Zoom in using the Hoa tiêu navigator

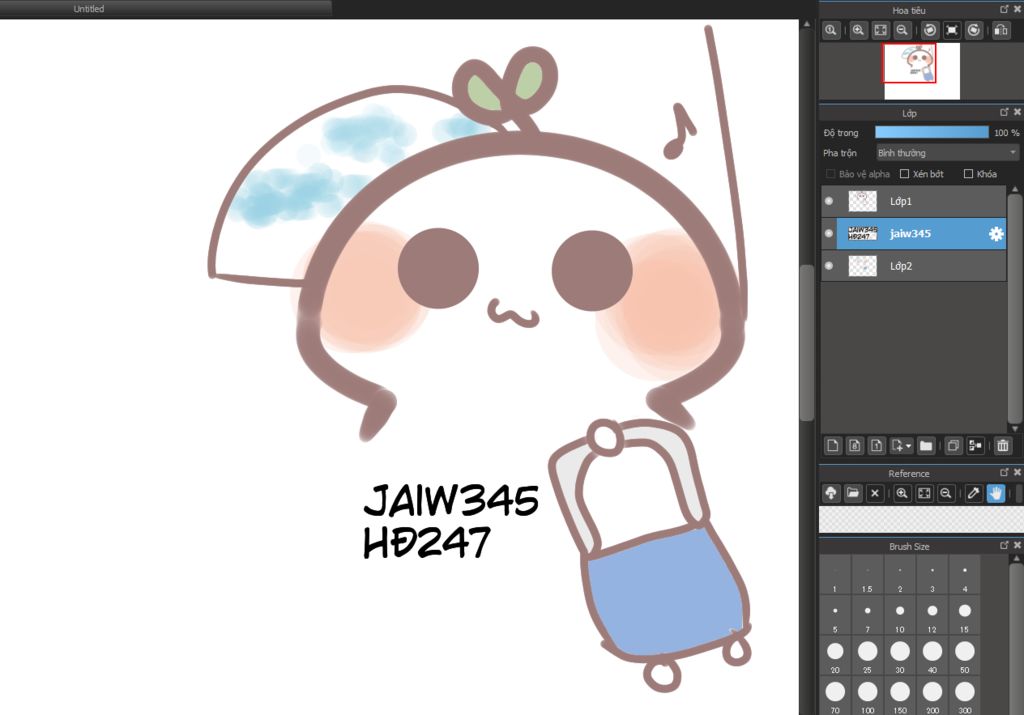tap(858, 30)
